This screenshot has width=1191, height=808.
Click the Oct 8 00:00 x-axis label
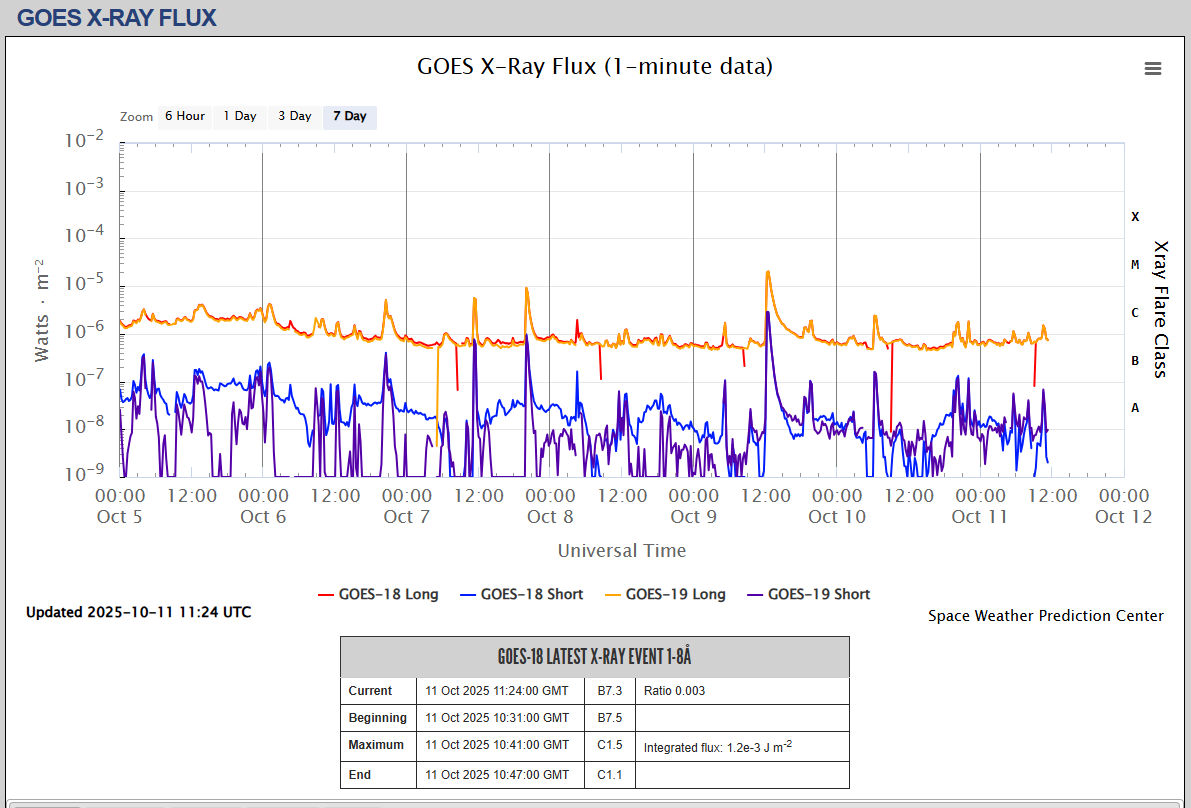(550, 505)
